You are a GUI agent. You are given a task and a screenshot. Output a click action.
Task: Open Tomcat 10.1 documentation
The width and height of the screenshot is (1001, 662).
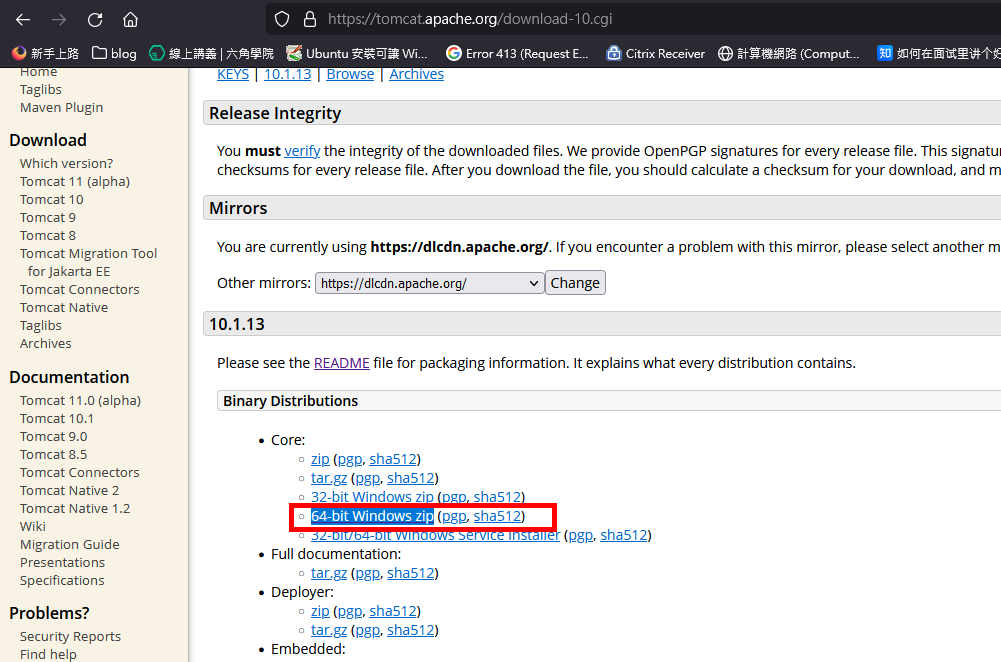coord(57,418)
